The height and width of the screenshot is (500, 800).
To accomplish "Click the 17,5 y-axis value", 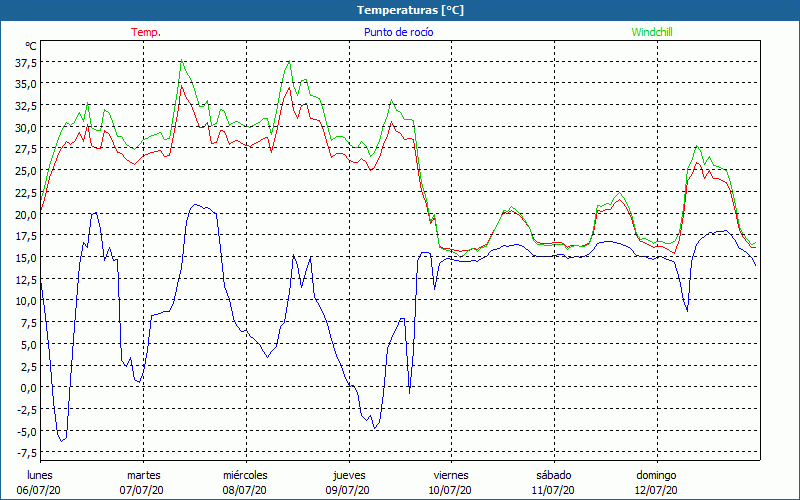I will pos(26,236).
